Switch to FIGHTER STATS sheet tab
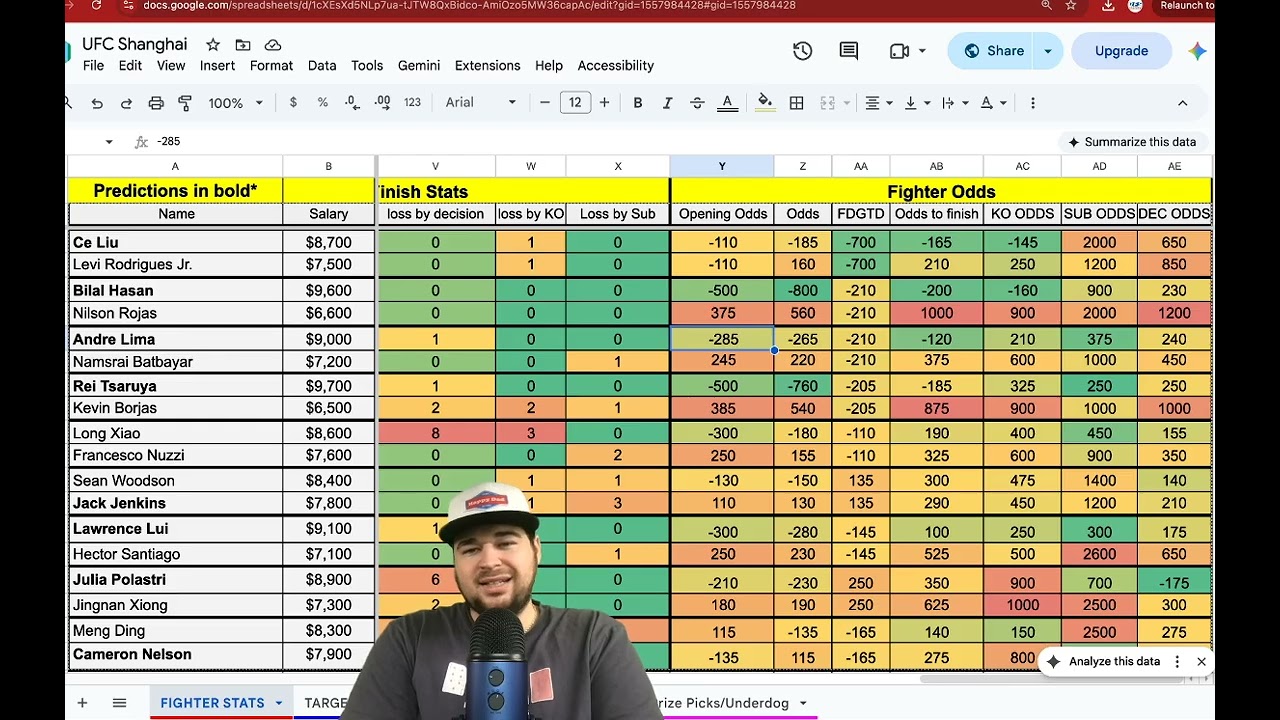This screenshot has height=720, width=1280. tap(212, 703)
